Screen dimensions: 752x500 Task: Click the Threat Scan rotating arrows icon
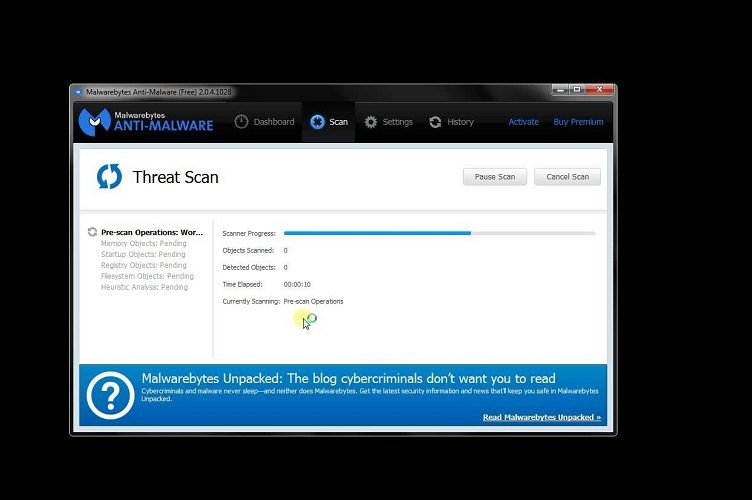pyautogui.click(x=109, y=176)
